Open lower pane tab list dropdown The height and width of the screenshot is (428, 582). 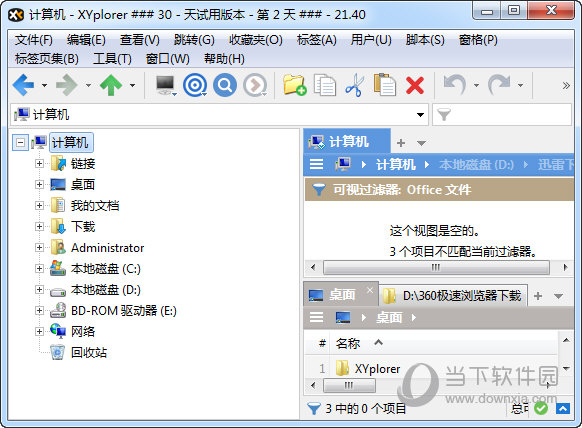(x=558, y=296)
